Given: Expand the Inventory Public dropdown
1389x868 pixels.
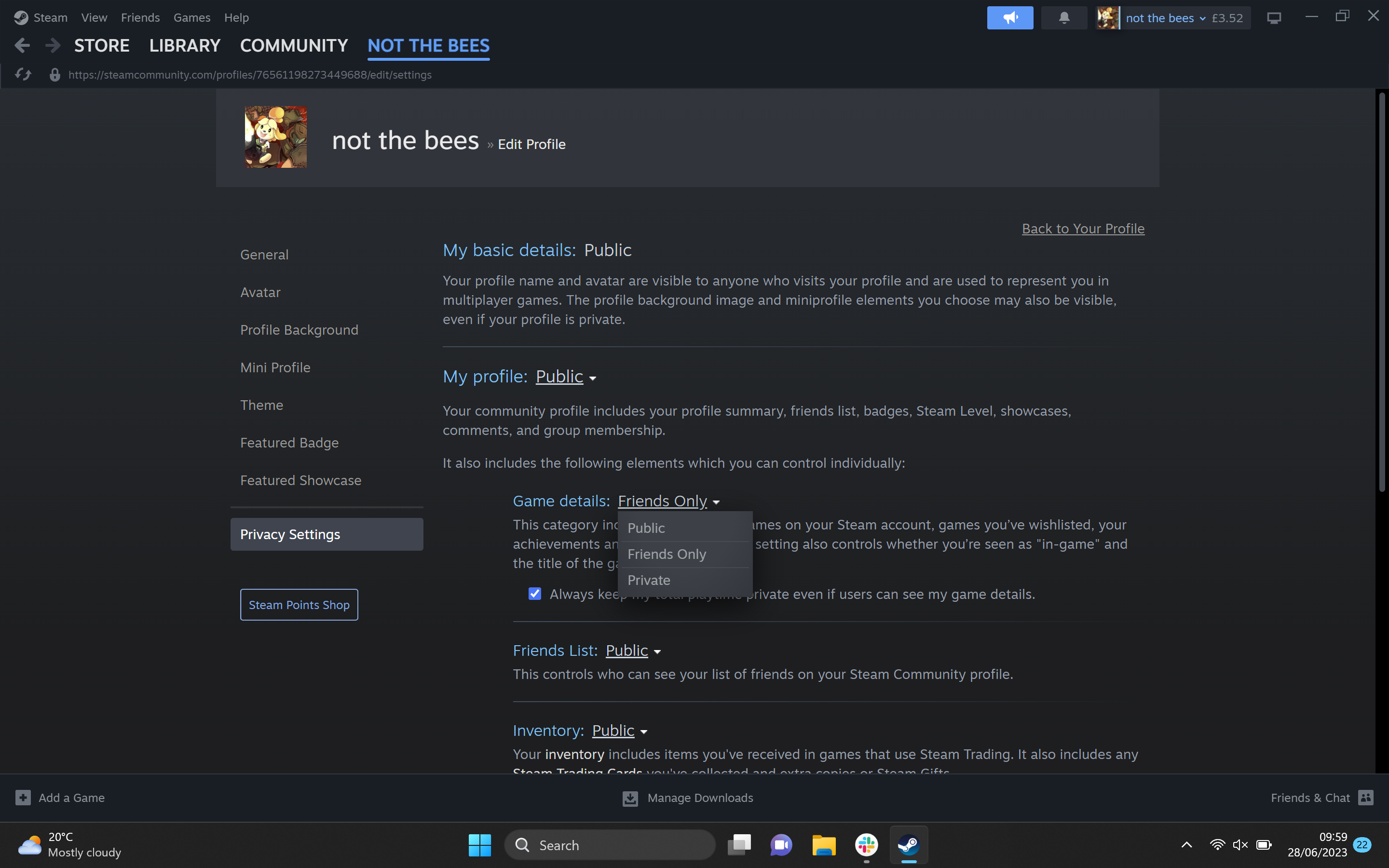Looking at the screenshot, I should pos(620,730).
